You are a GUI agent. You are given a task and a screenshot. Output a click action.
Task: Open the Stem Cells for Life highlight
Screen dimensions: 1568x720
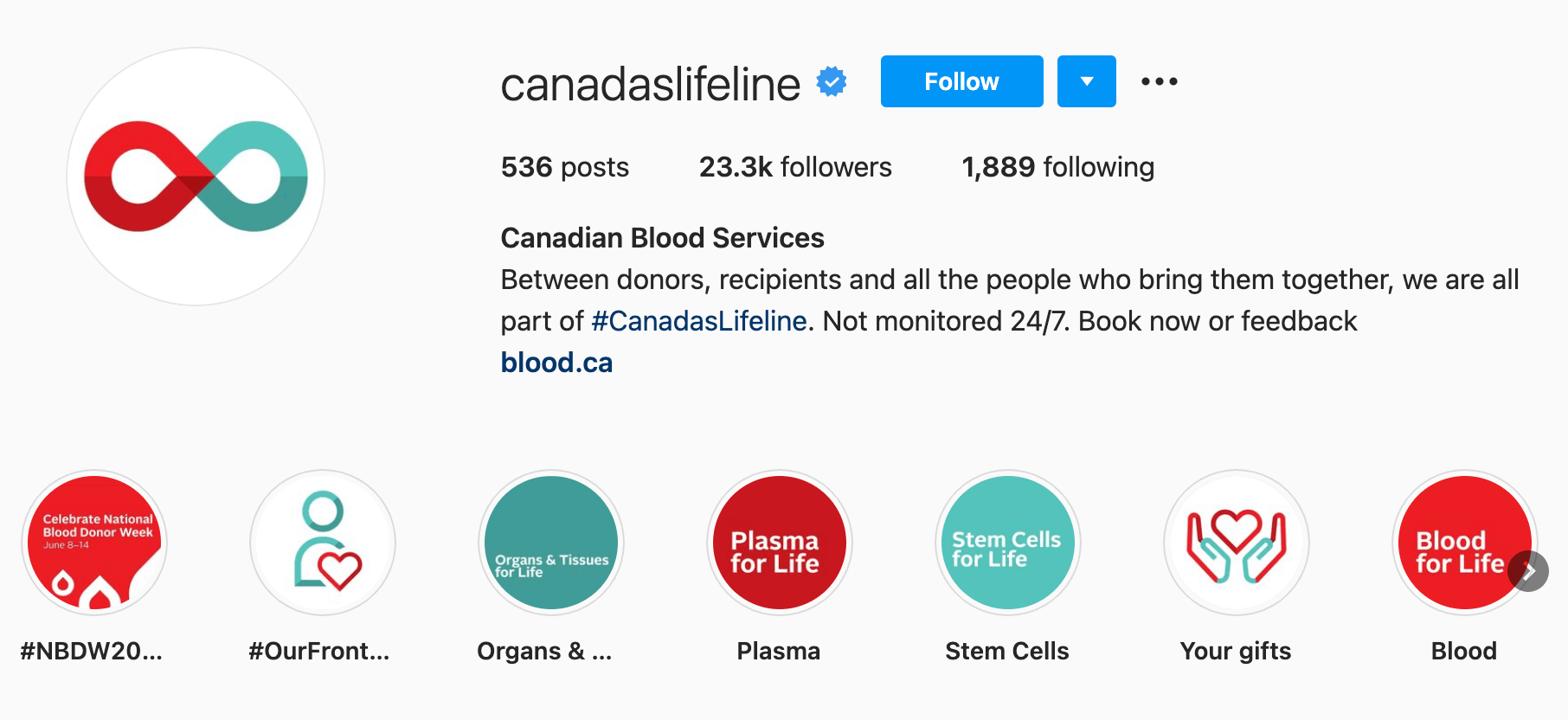click(x=1008, y=543)
